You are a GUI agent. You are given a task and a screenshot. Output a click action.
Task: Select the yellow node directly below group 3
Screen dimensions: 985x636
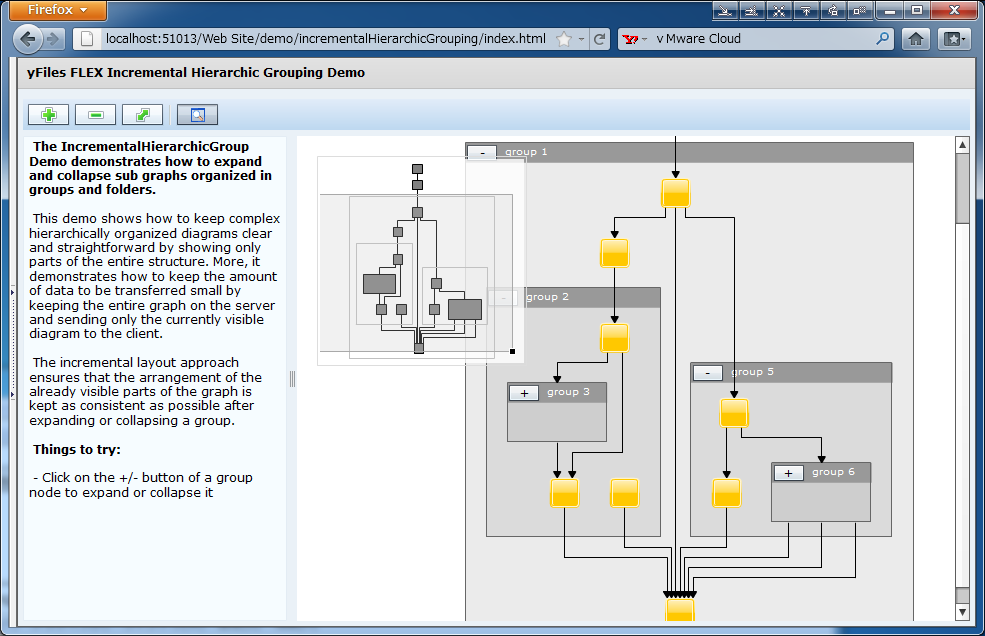pyautogui.click(x=565, y=493)
